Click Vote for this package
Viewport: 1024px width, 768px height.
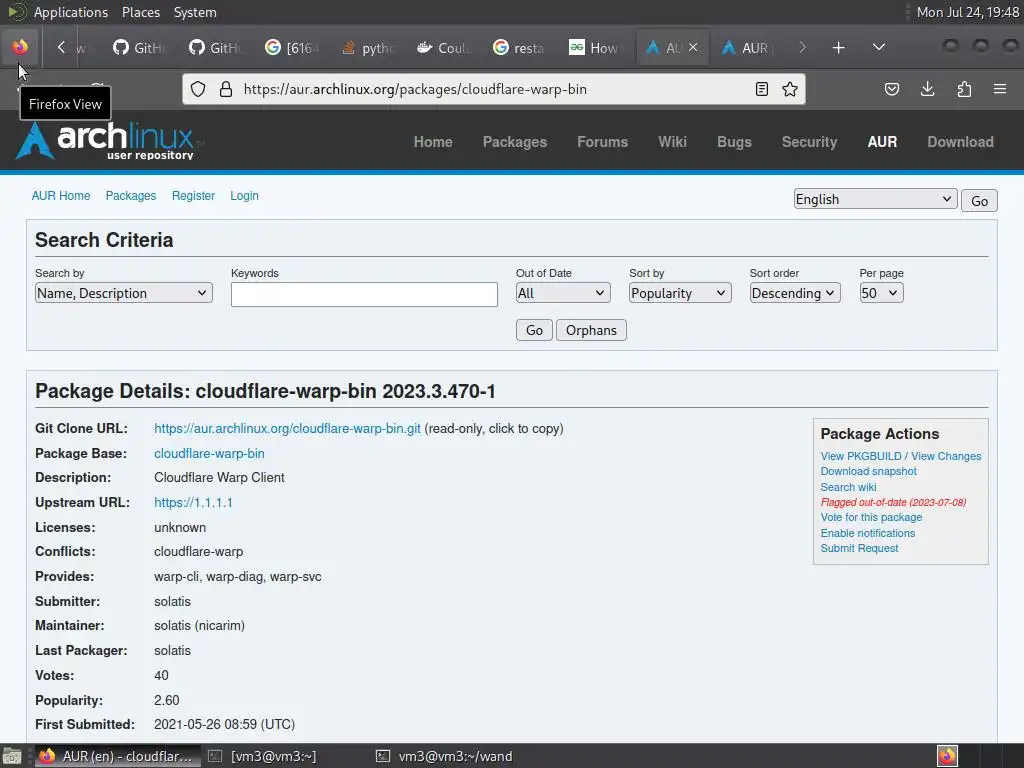click(871, 517)
